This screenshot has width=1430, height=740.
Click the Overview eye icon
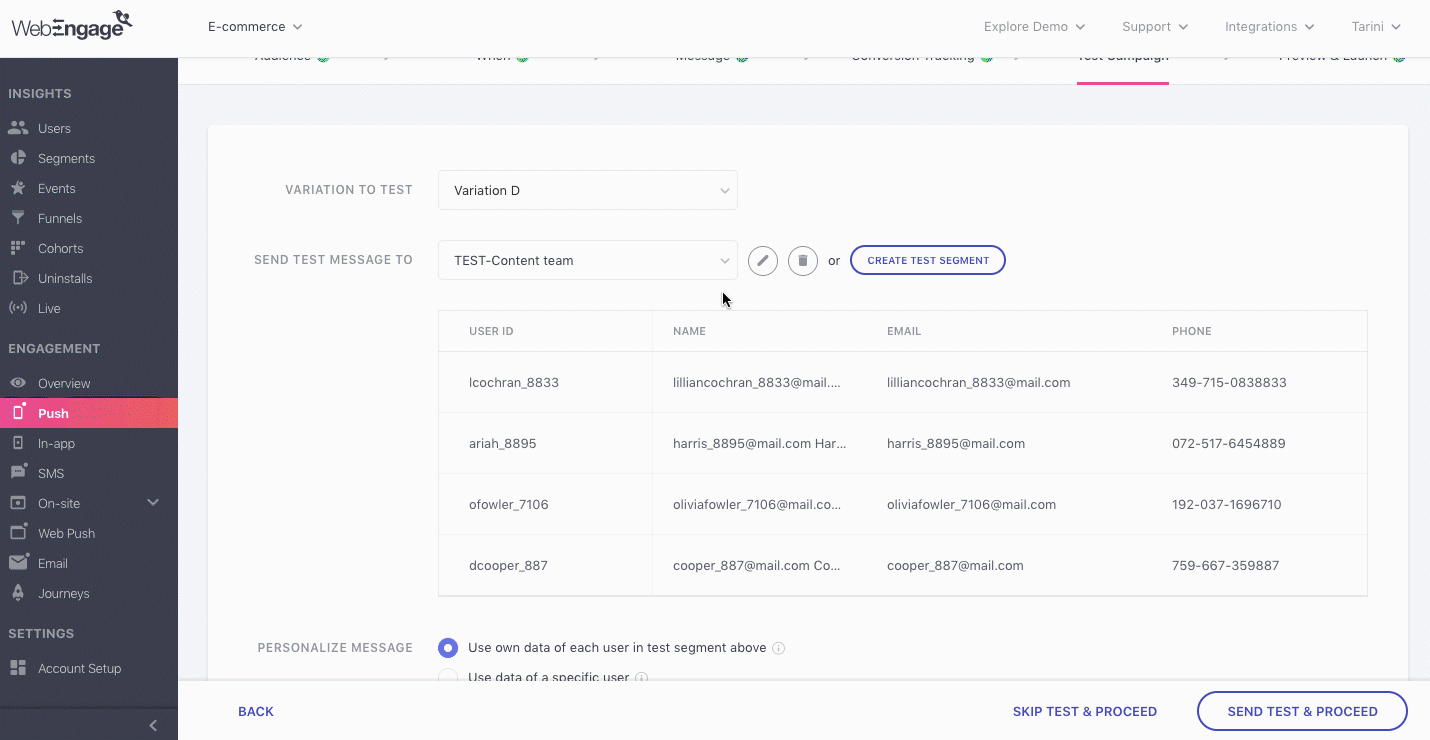[x=18, y=383]
